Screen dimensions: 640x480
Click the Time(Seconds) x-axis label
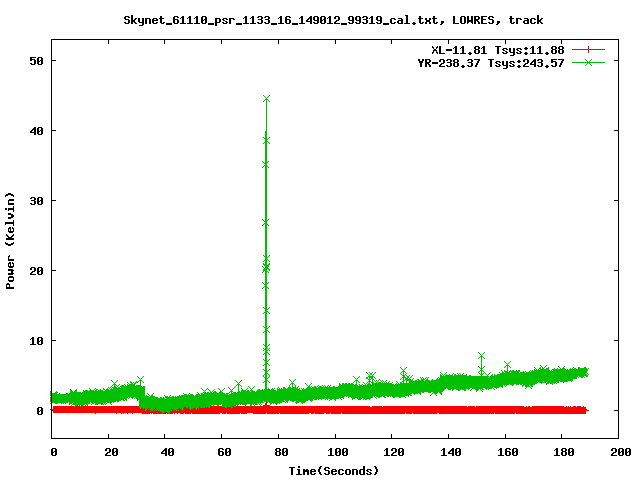point(333,470)
